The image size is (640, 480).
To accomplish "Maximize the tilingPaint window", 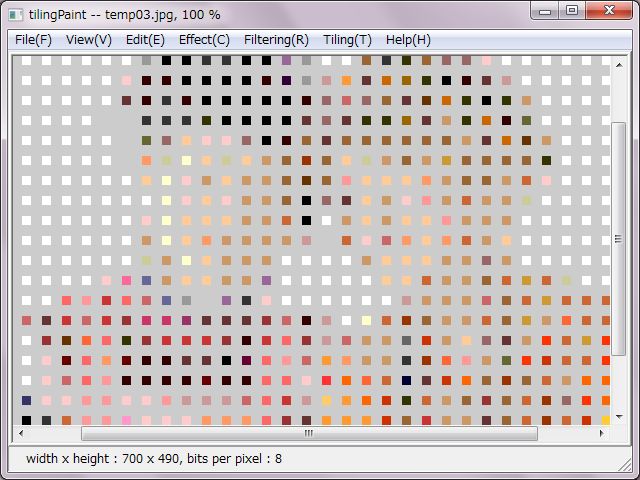I will click(x=572, y=11).
